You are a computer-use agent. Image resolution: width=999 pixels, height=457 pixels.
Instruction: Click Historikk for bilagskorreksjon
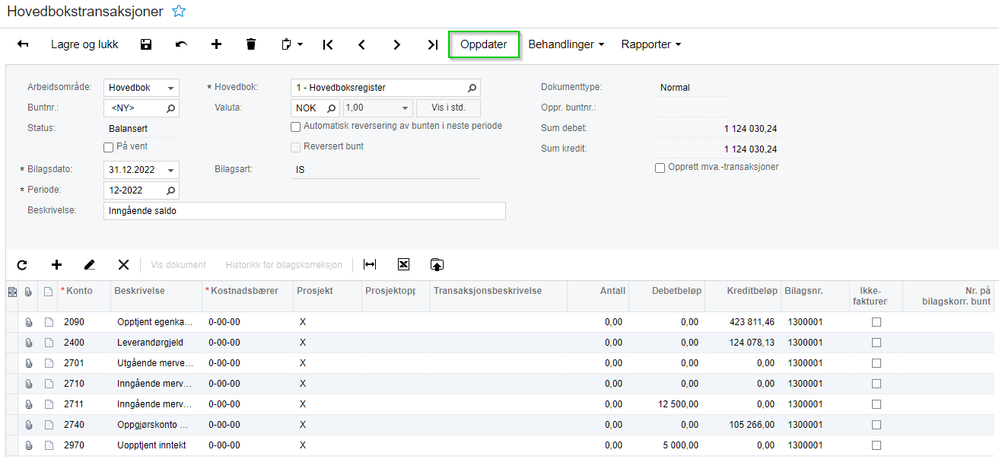284,265
